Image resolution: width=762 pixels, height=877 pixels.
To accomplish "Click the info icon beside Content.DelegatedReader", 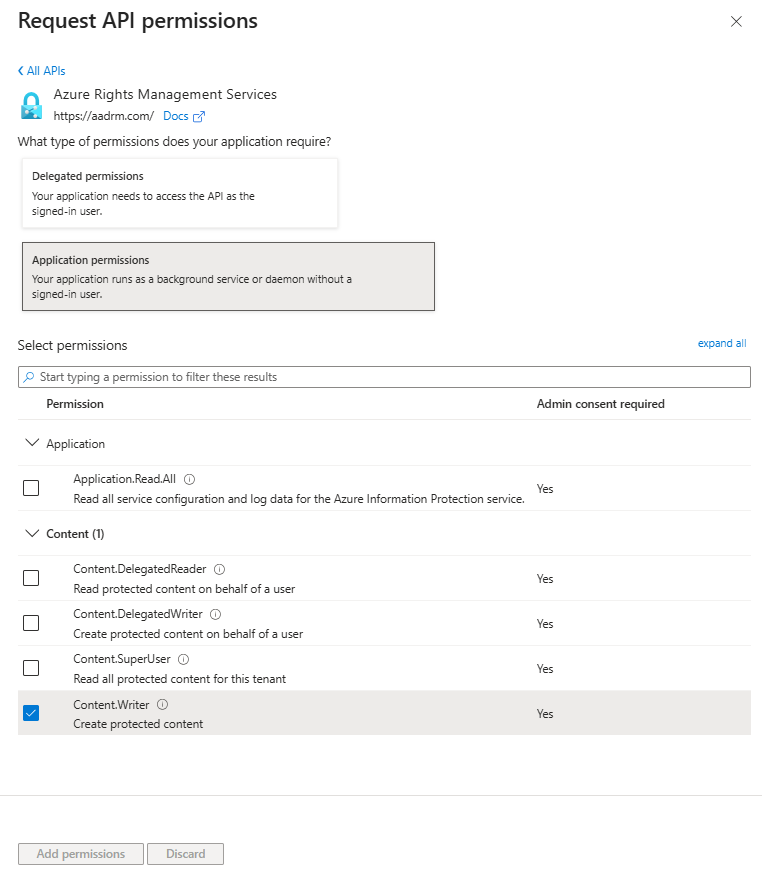I will tap(220, 569).
